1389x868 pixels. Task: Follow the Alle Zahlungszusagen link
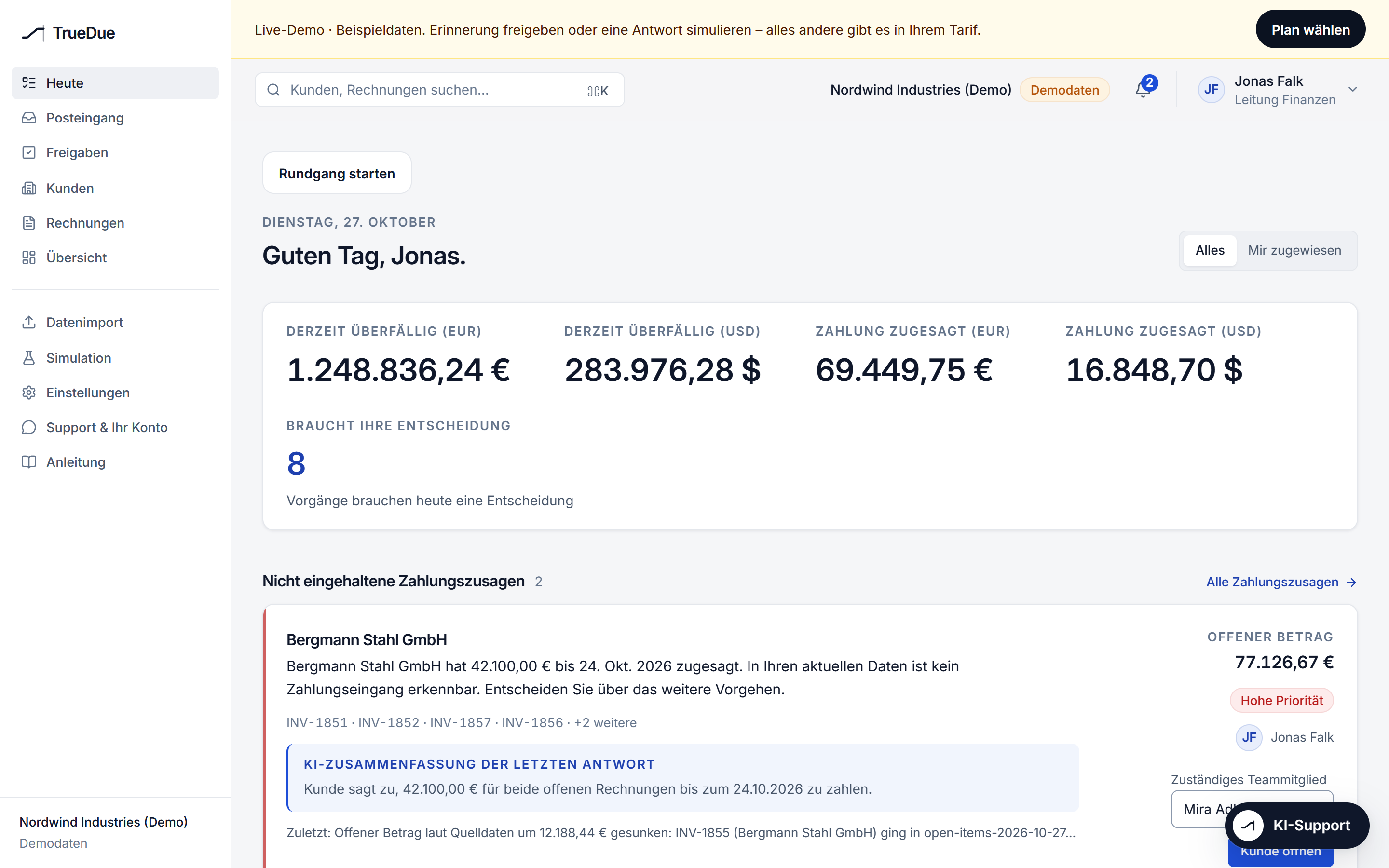1281,582
